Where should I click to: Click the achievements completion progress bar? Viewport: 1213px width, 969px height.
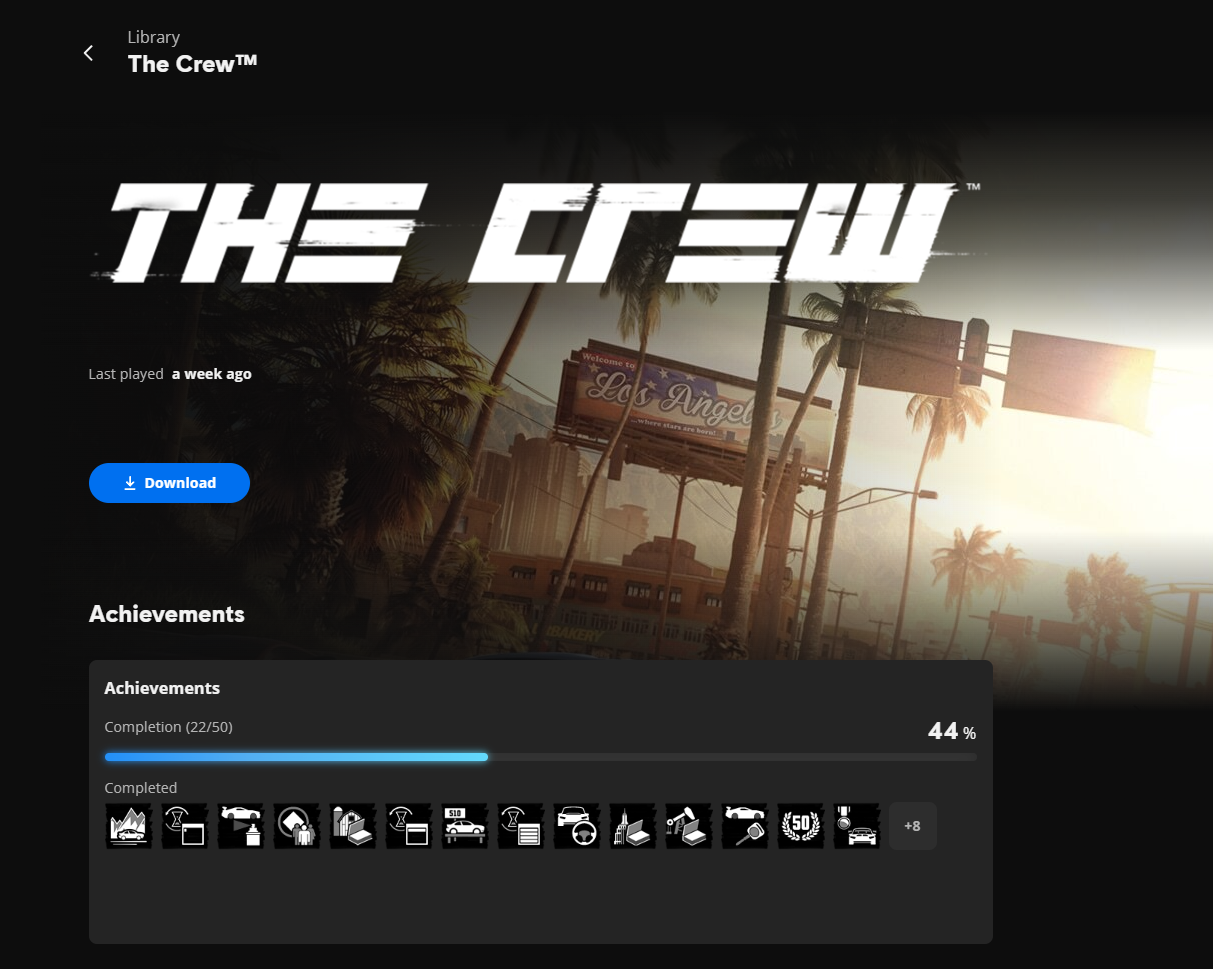[x=540, y=757]
